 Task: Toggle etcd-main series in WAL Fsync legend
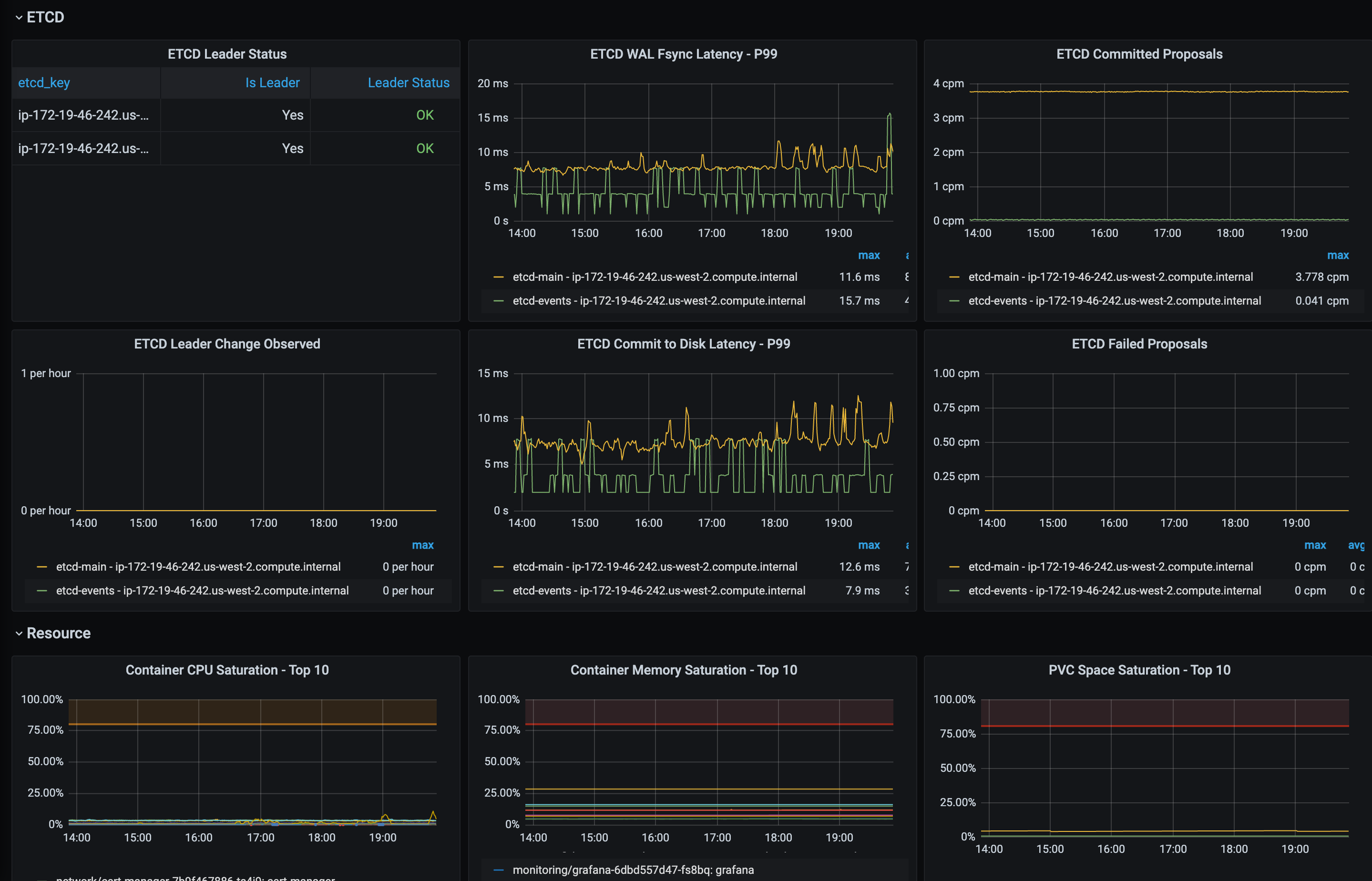655,277
